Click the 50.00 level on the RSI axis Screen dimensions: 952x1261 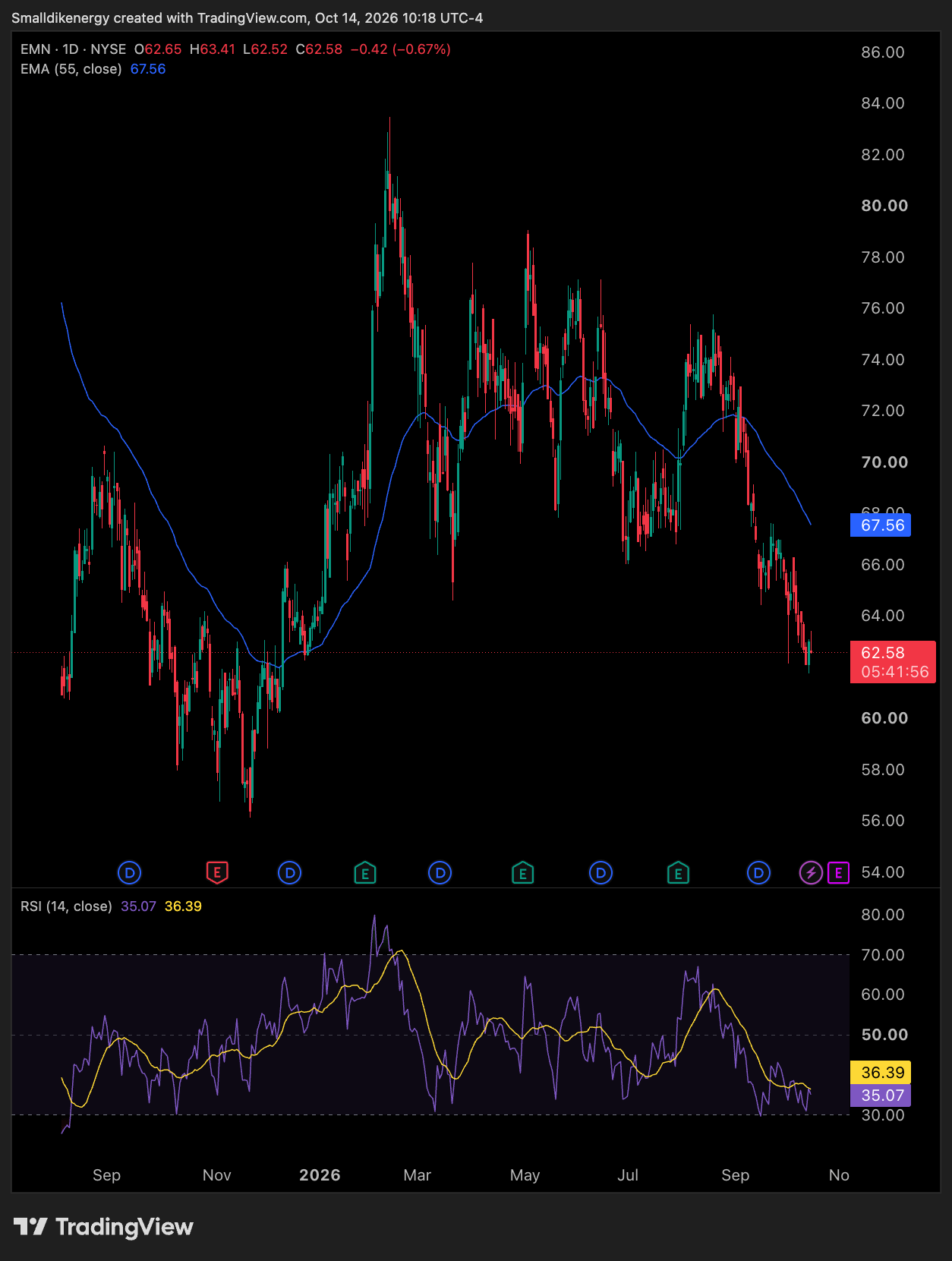click(884, 1035)
